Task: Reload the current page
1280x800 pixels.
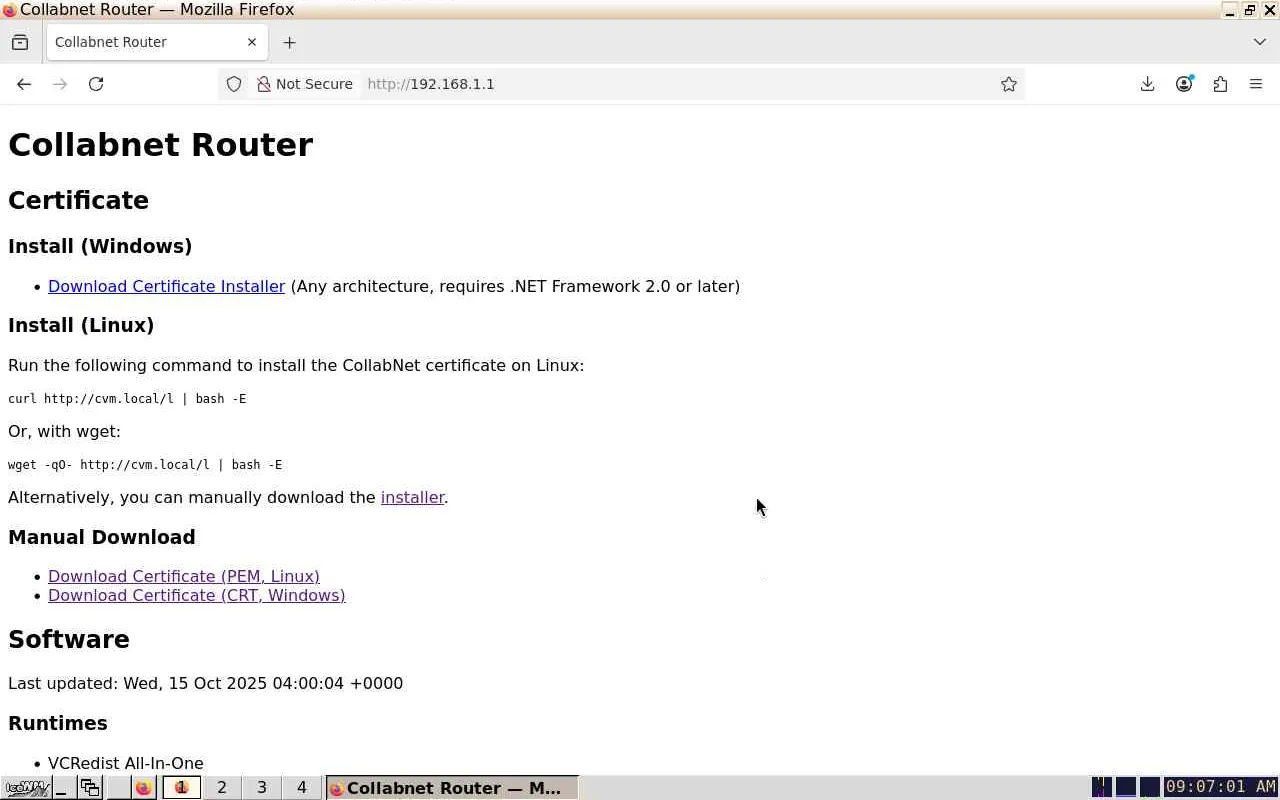Action: [96, 84]
